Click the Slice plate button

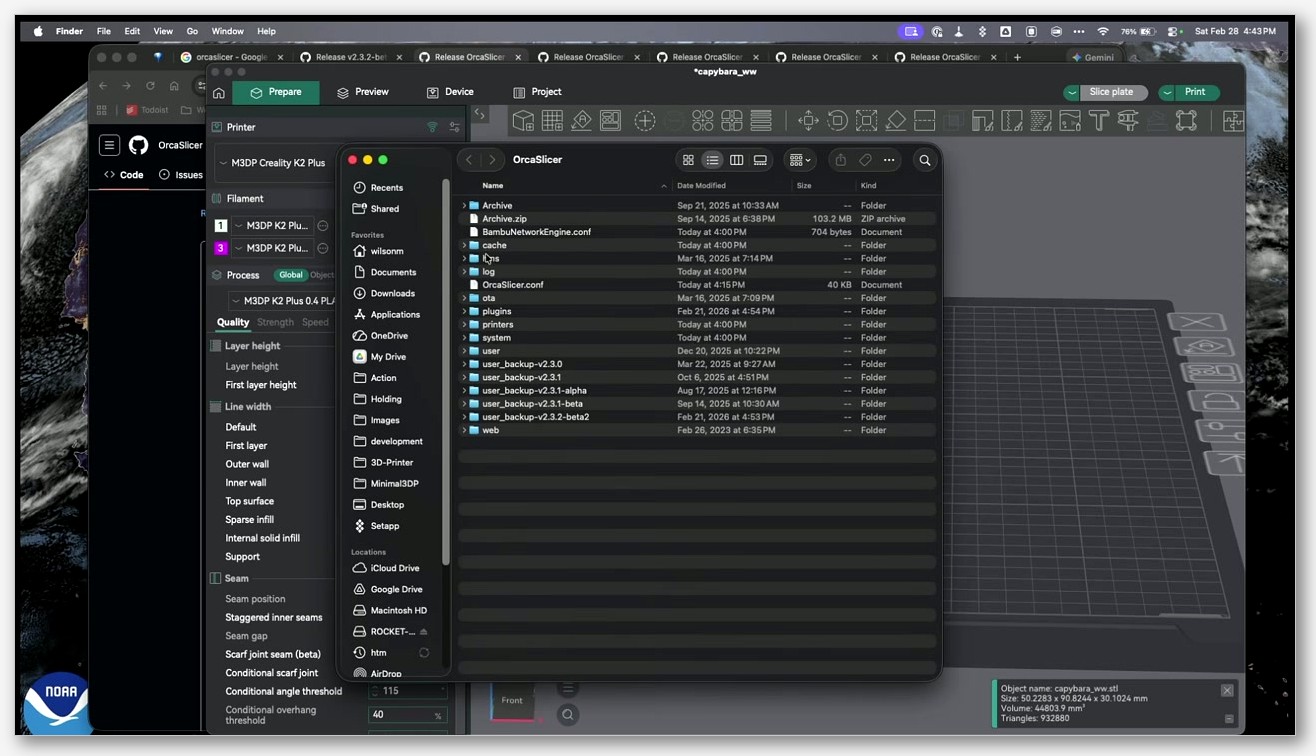pyautogui.click(x=1111, y=92)
